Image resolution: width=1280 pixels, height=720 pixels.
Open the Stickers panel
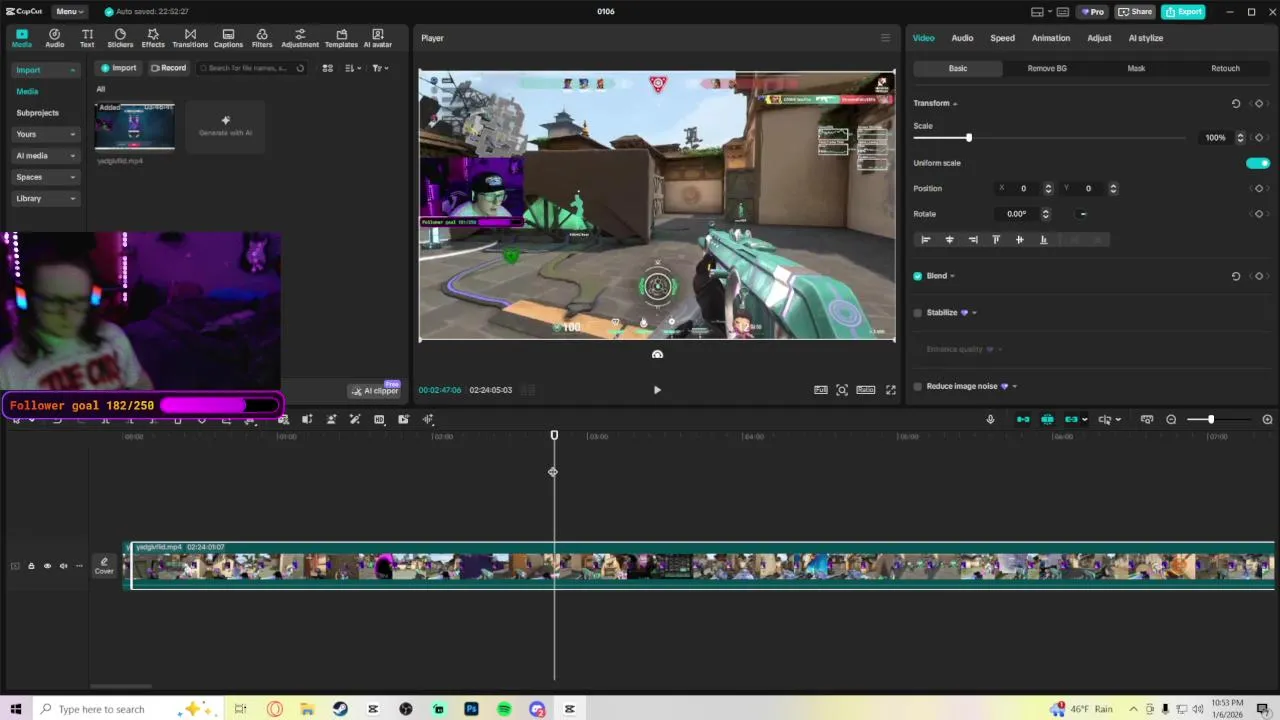(120, 38)
